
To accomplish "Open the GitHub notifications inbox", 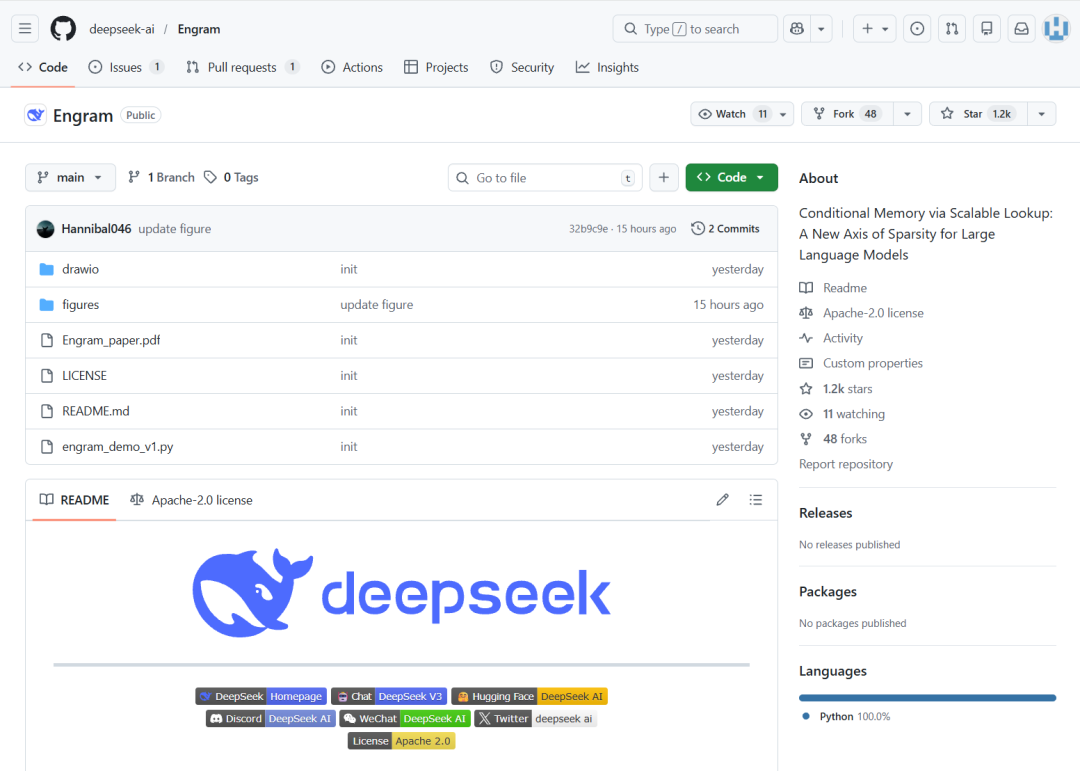I will coord(1021,28).
